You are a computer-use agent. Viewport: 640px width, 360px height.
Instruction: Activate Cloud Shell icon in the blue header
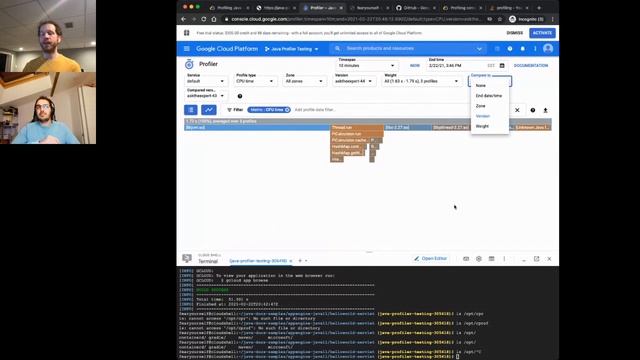(497, 49)
